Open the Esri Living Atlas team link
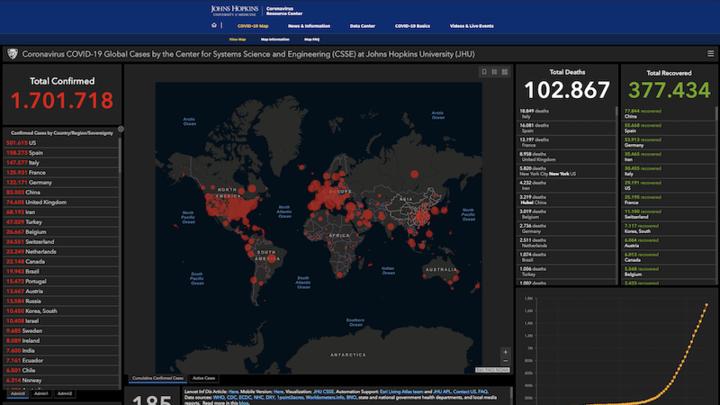Viewport: 720px width, 405px height. coord(401,392)
